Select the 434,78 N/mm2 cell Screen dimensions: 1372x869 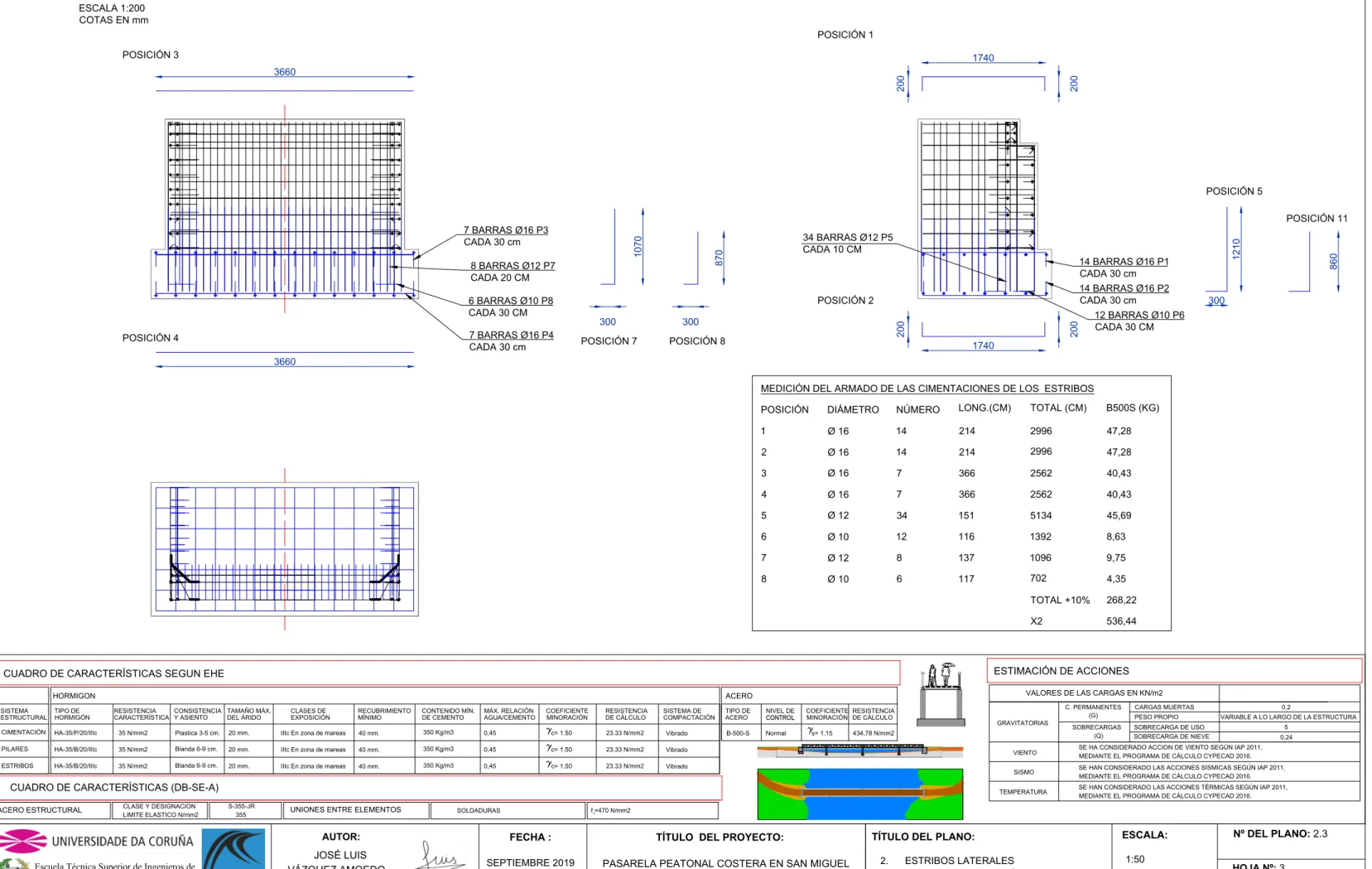(x=873, y=733)
